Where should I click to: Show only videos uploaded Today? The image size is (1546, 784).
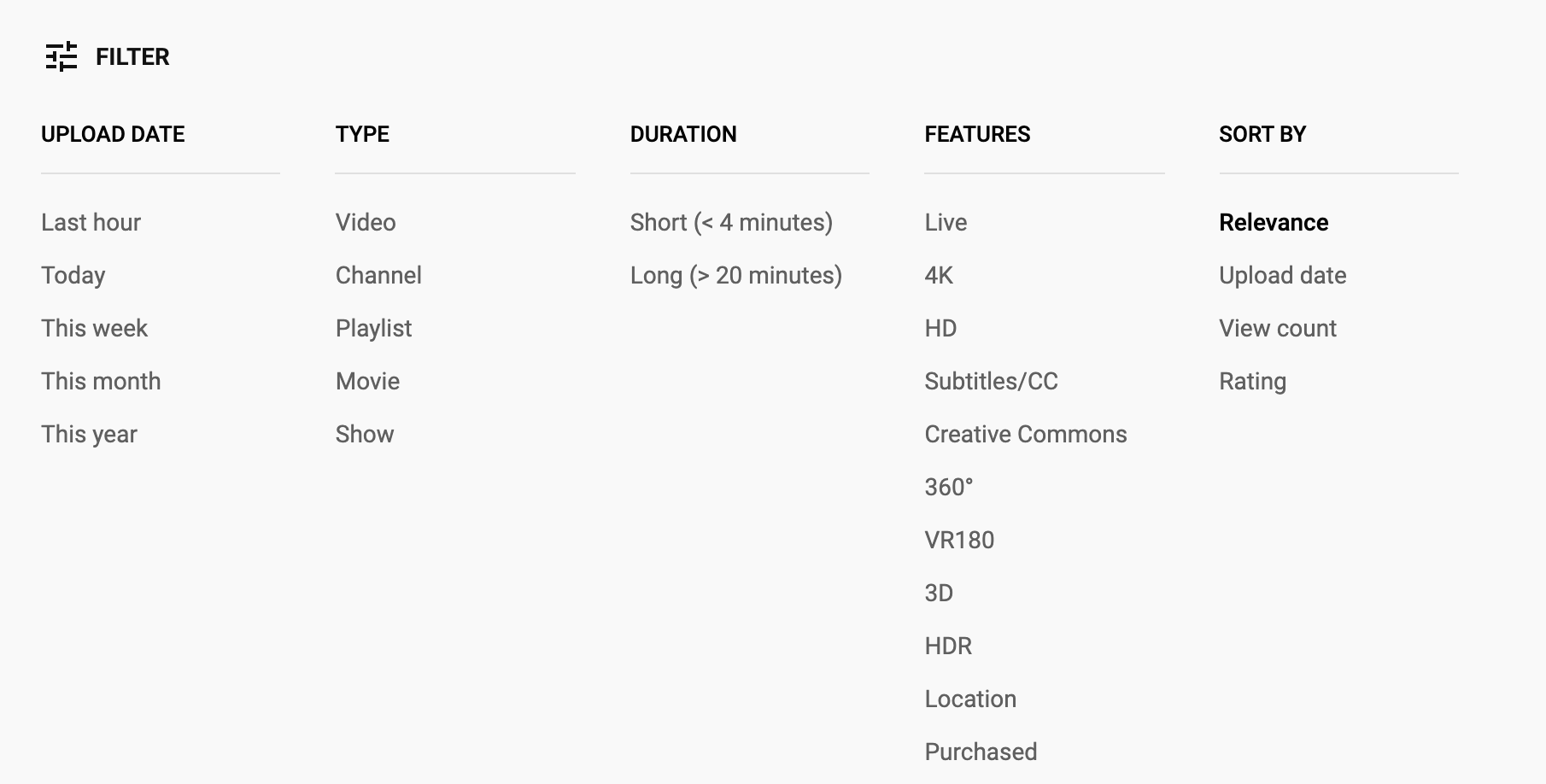click(73, 276)
